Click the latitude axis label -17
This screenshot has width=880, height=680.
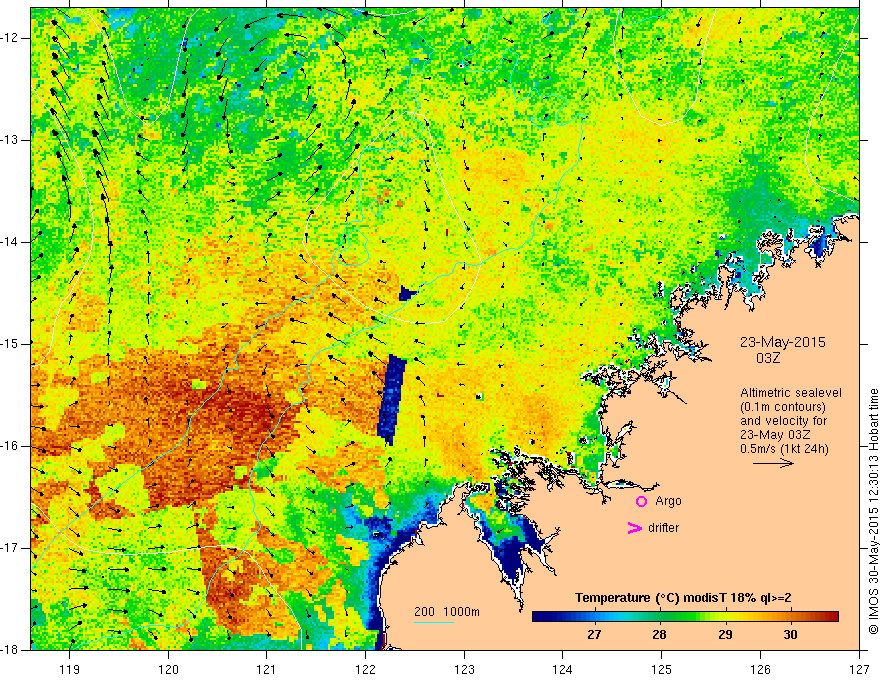10,548
